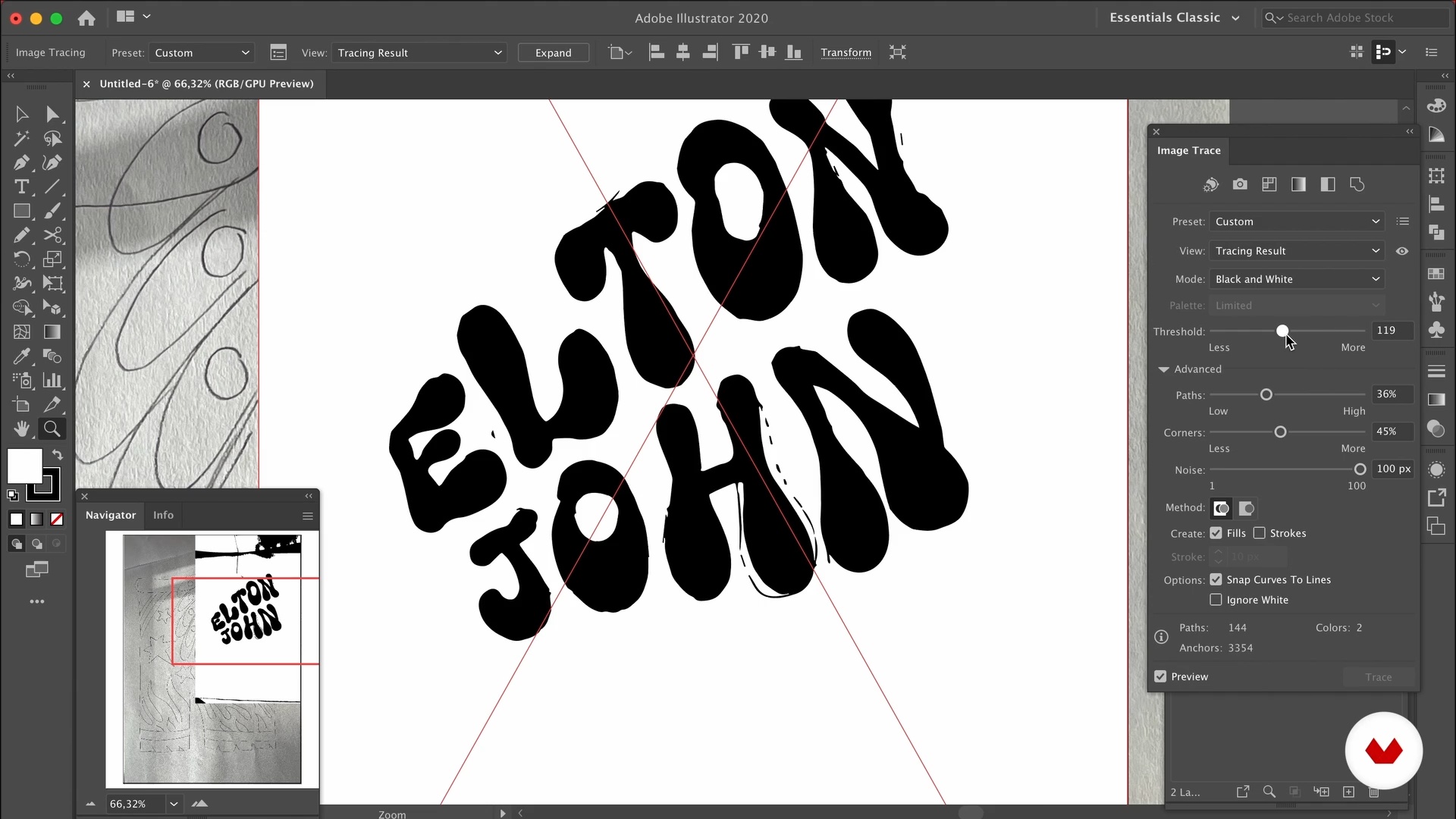
Task: Click the Image Trace panel tab
Action: [x=1188, y=150]
